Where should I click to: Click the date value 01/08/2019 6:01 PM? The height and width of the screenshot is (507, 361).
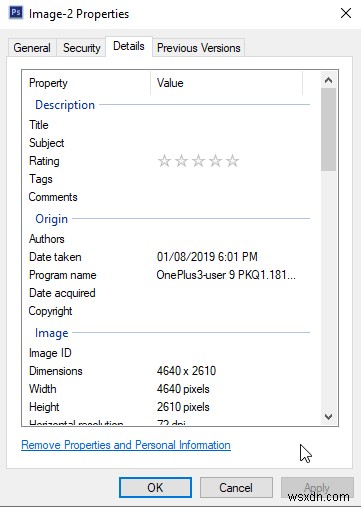tap(207, 257)
